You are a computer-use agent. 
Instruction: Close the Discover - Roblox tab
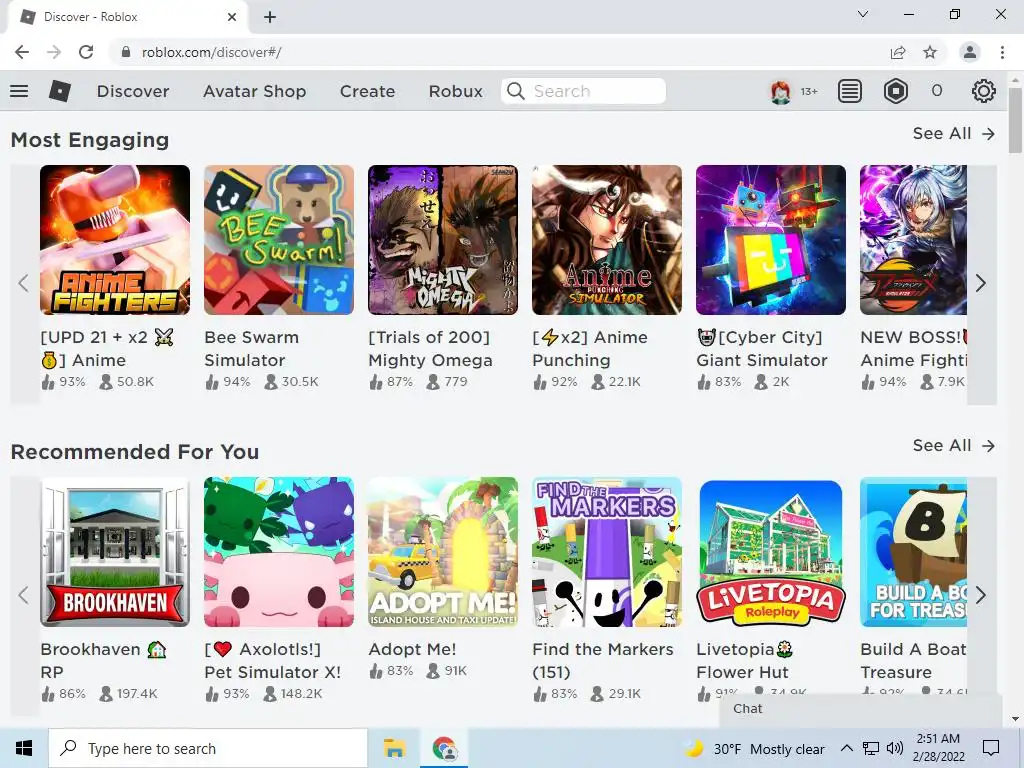232,17
